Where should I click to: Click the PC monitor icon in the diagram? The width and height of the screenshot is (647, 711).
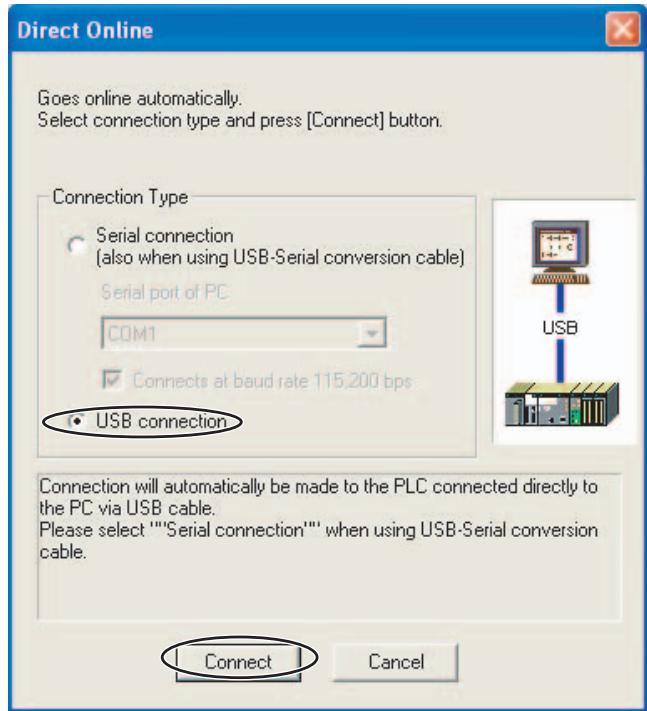click(x=560, y=245)
